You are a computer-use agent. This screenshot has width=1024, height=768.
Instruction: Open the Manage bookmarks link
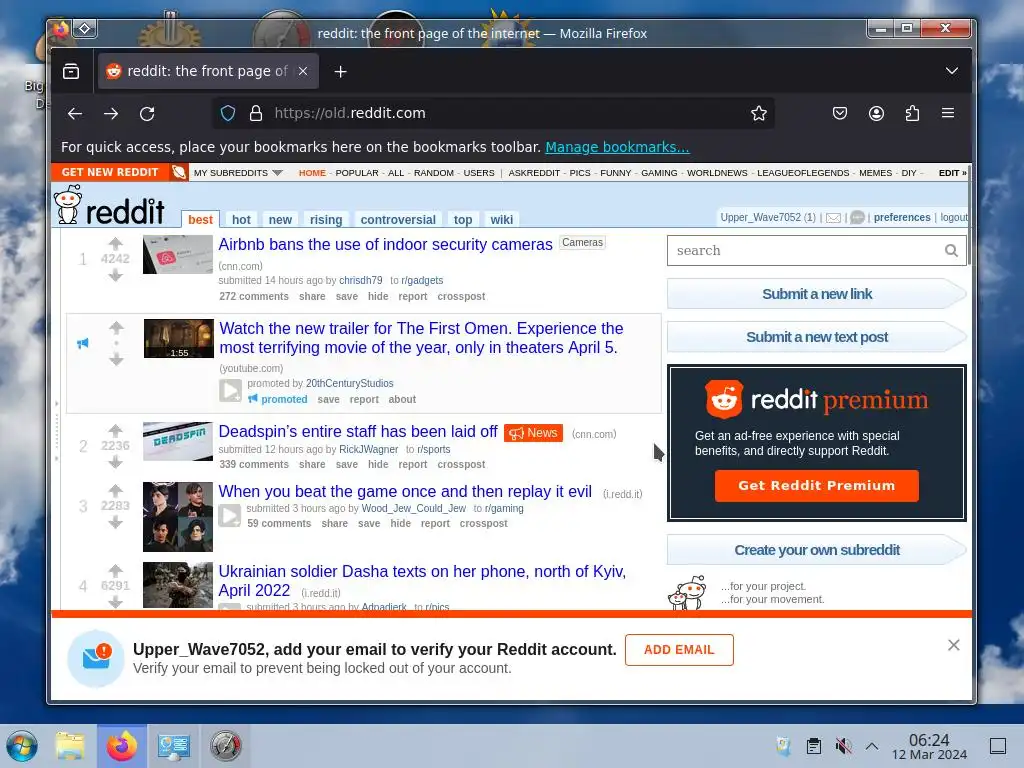(617, 147)
